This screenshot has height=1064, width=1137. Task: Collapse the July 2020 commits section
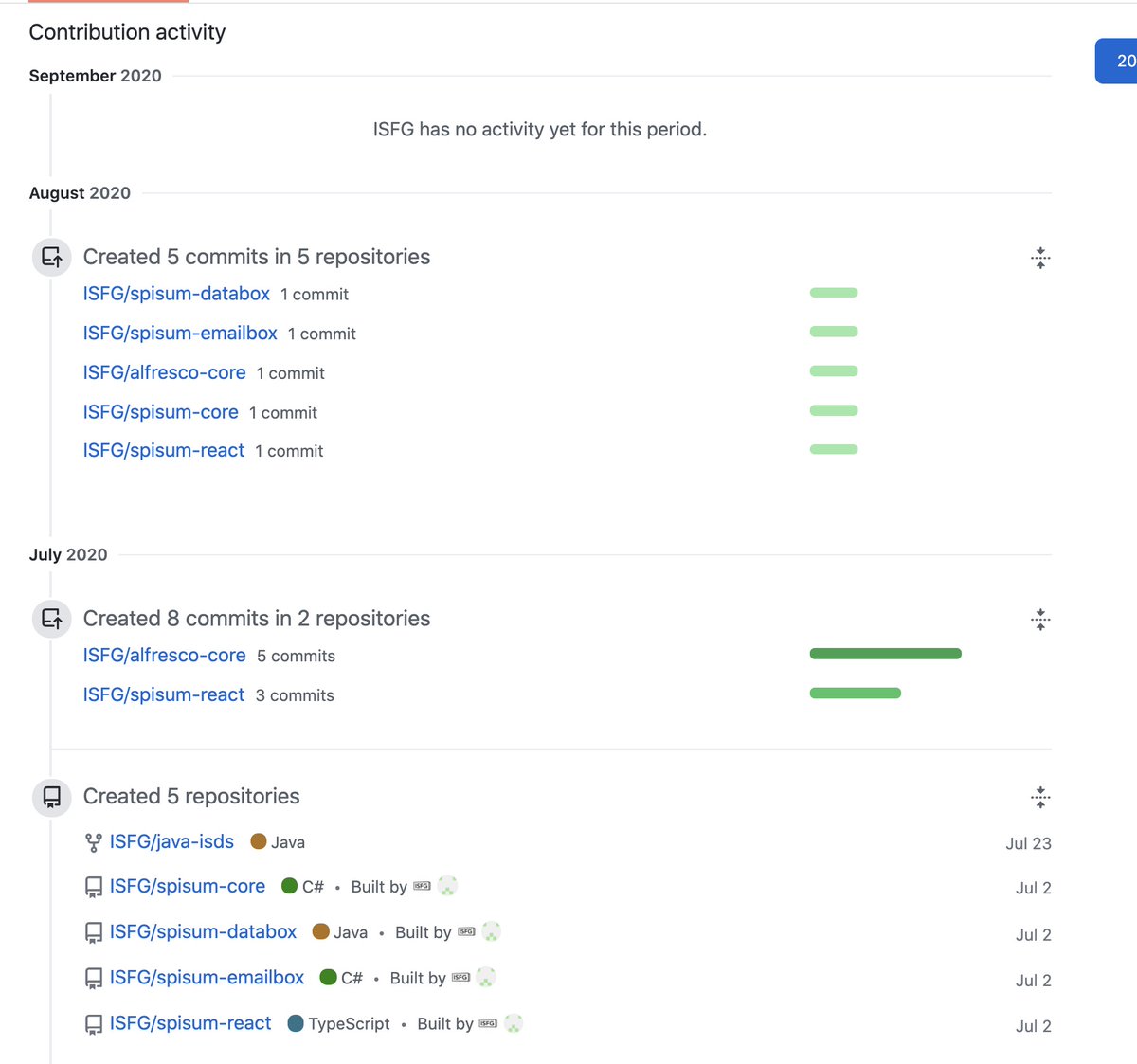click(1040, 620)
